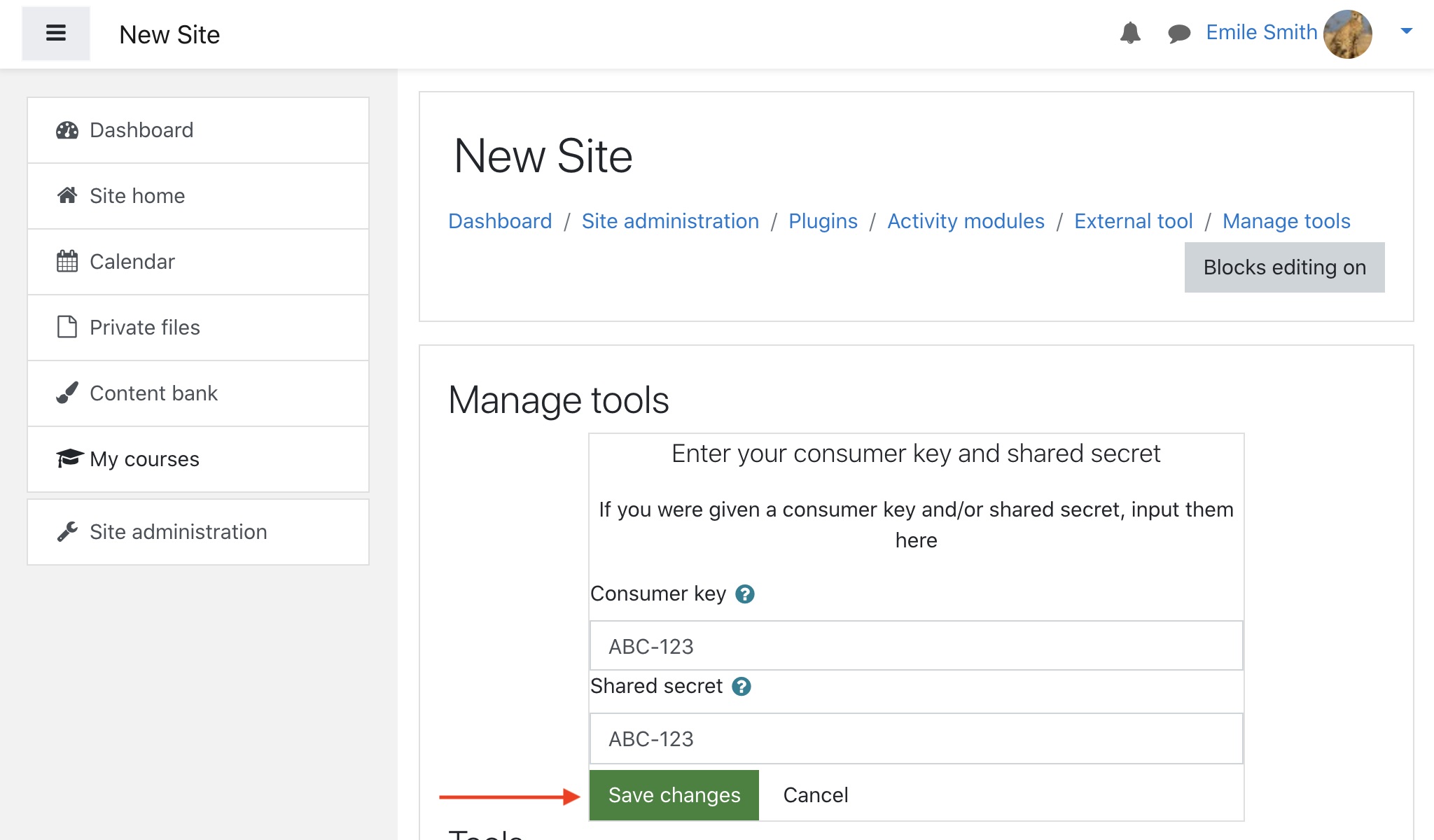1434x840 pixels.
Task: Go to Site home in sidebar
Action: click(x=137, y=196)
